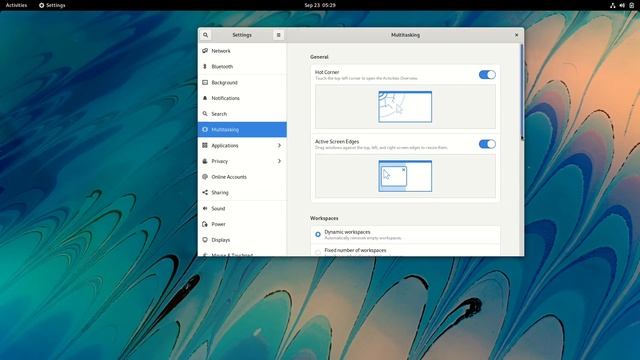Click the Notifications bell icon
This screenshot has width=640, height=360.
[205, 98]
